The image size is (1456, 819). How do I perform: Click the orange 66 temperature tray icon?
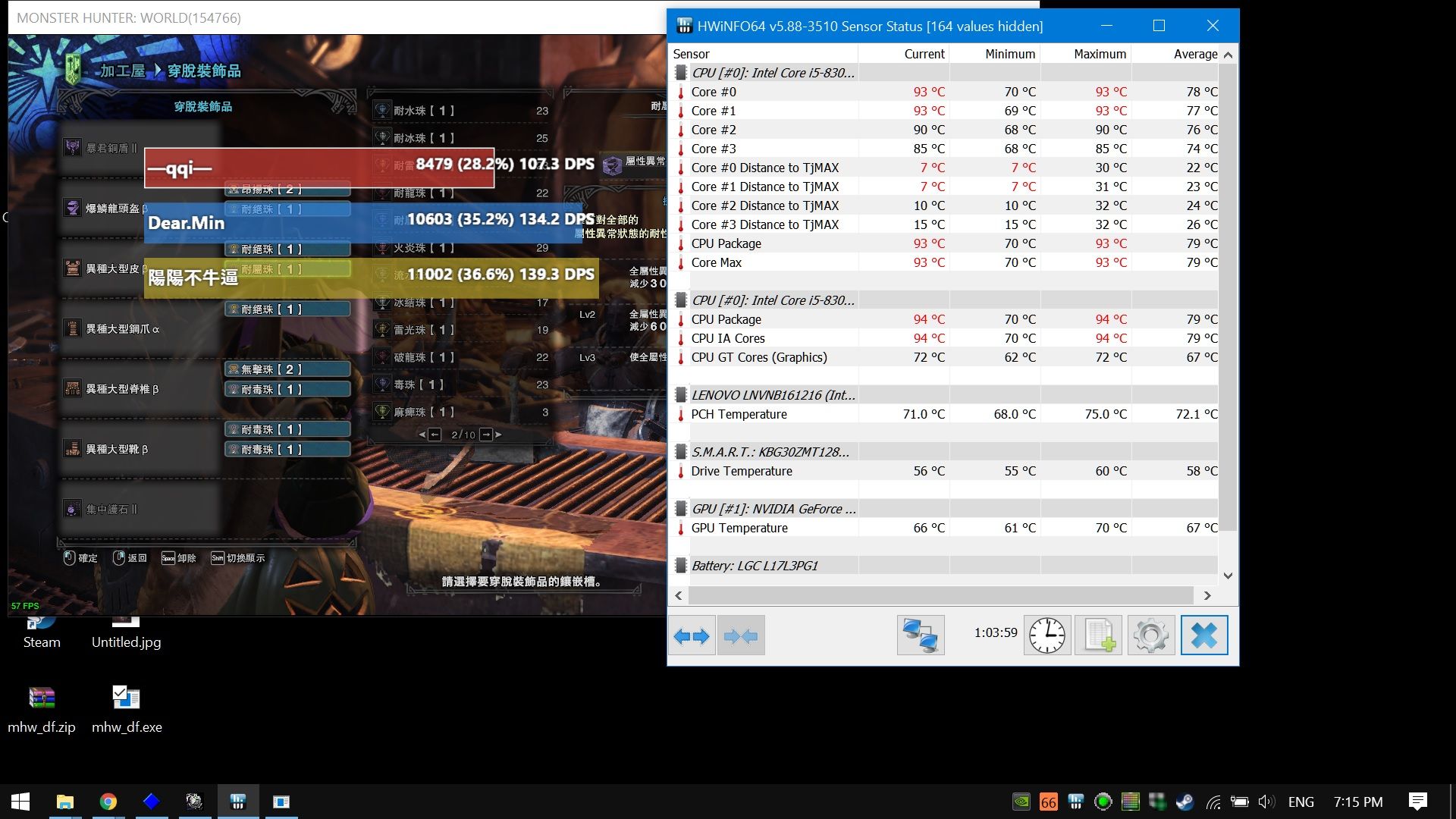pyautogui.click(x=1049, y=802)
